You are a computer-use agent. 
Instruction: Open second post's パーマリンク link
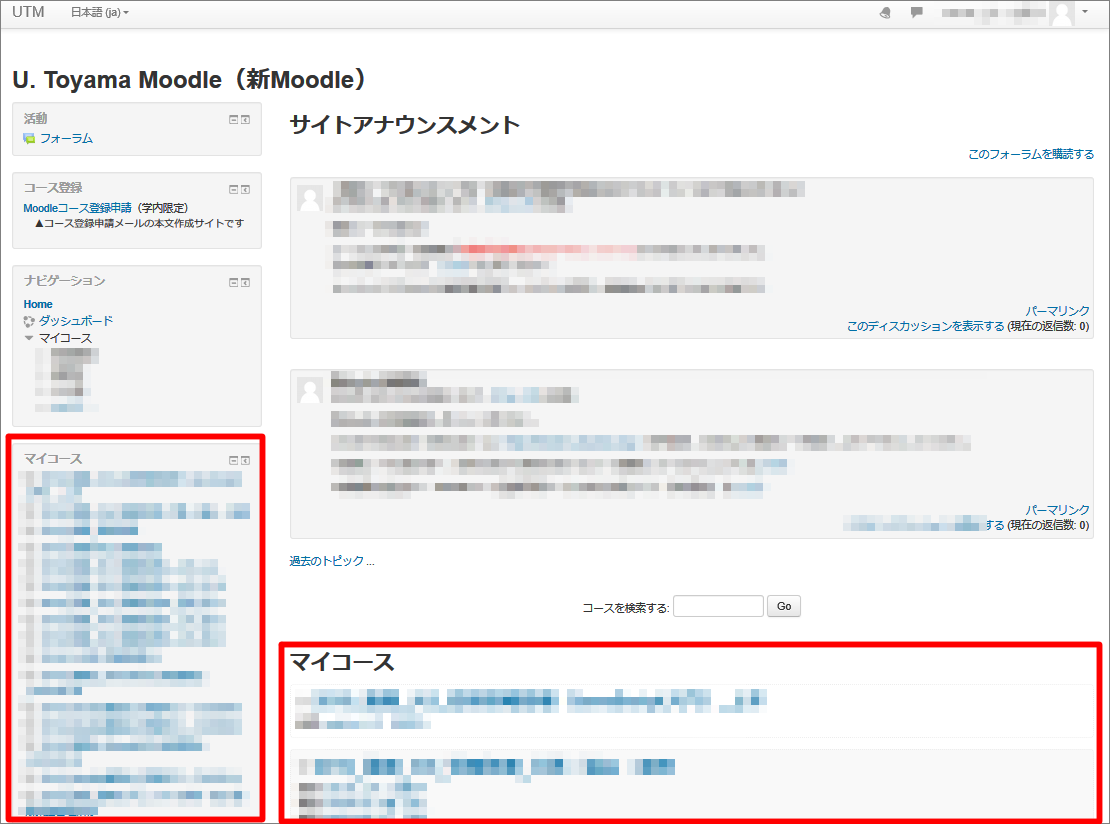(1058, 510)
